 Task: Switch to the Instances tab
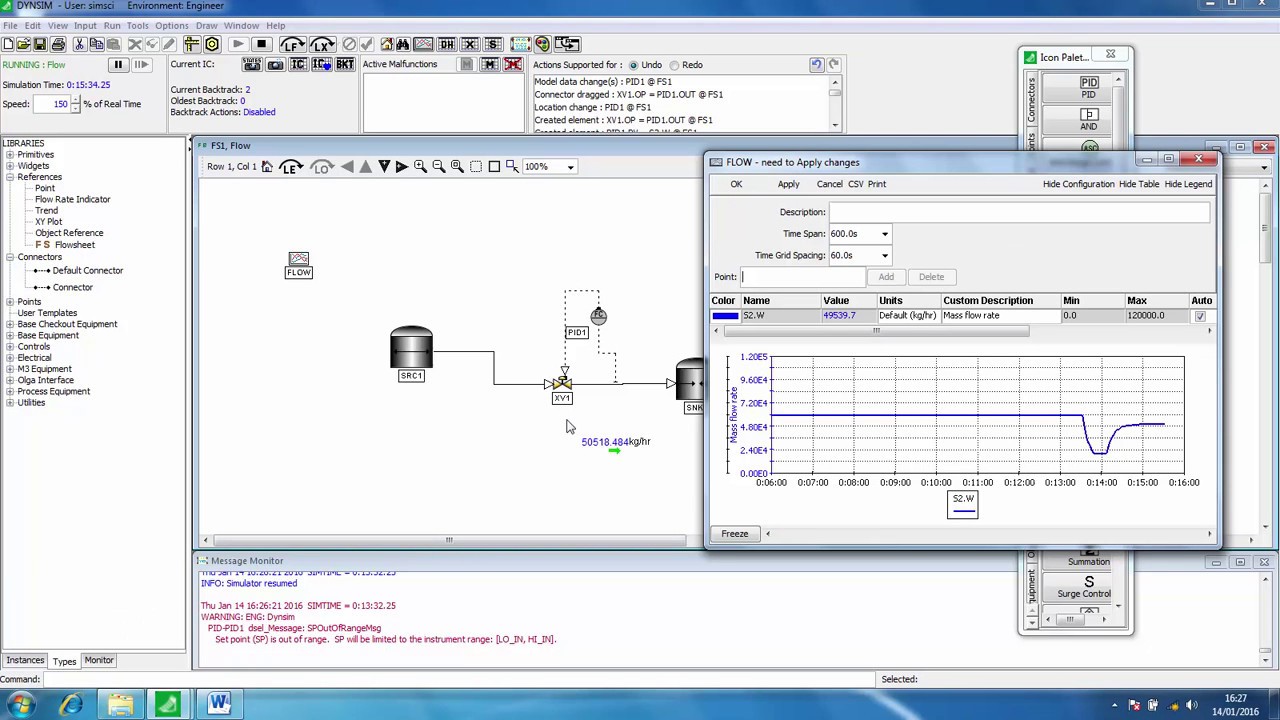(25, 660)
